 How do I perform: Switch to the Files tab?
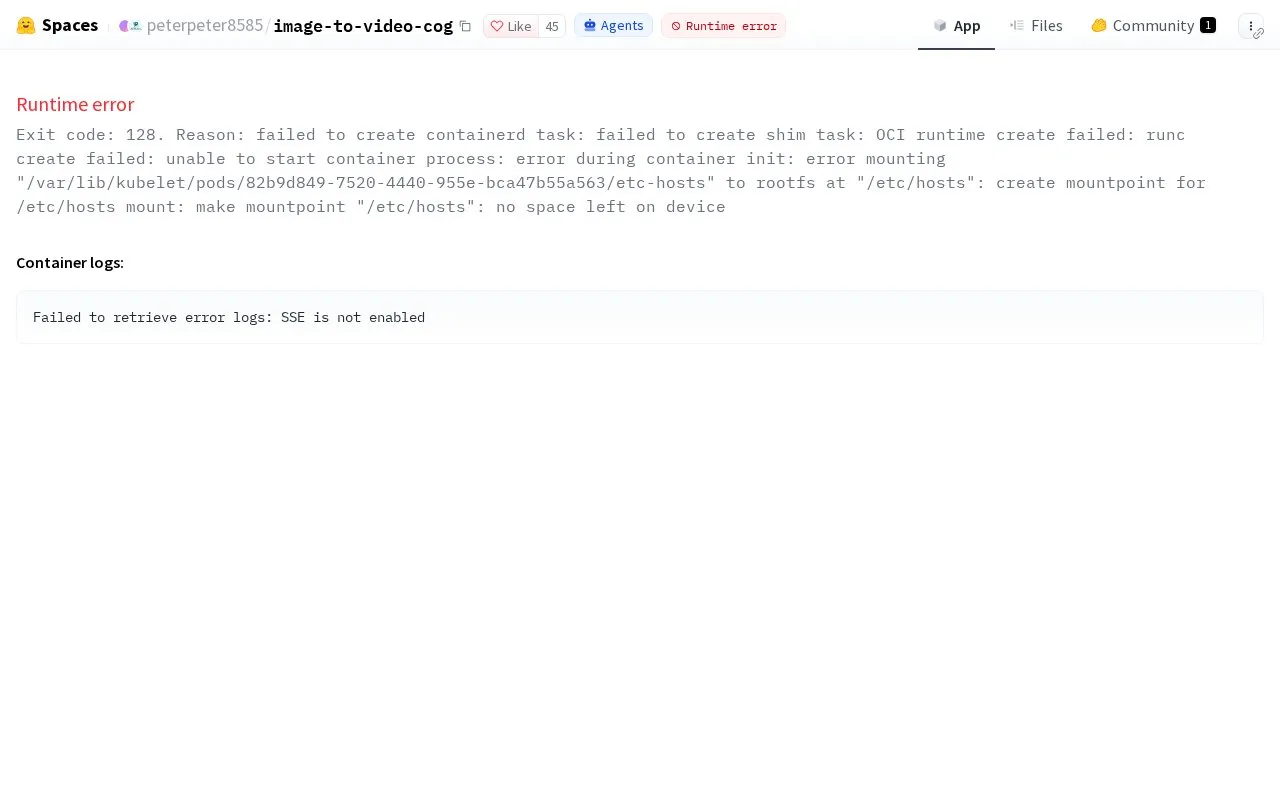tap(1036, 25)
